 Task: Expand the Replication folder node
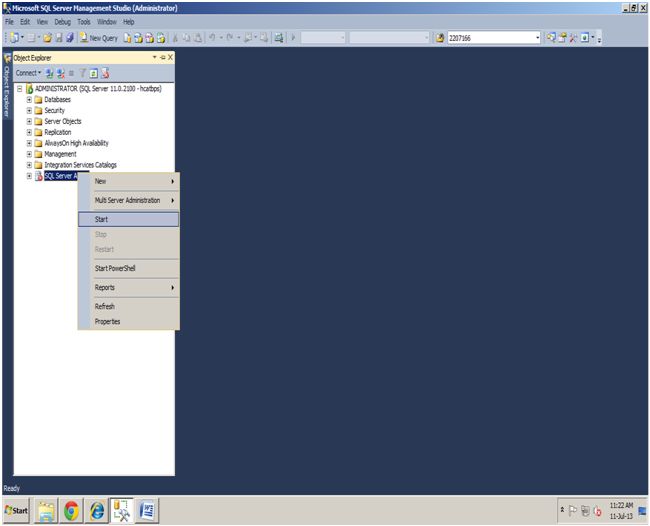pos(29,132)
